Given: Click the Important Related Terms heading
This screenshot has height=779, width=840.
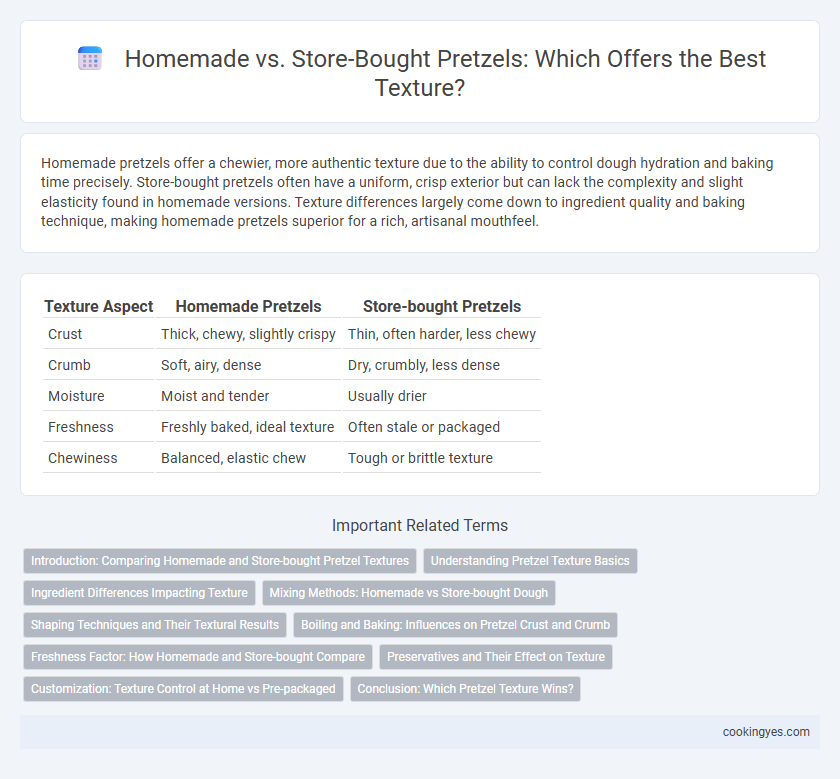Looking at the screenshot, I should tap(420, 525).
